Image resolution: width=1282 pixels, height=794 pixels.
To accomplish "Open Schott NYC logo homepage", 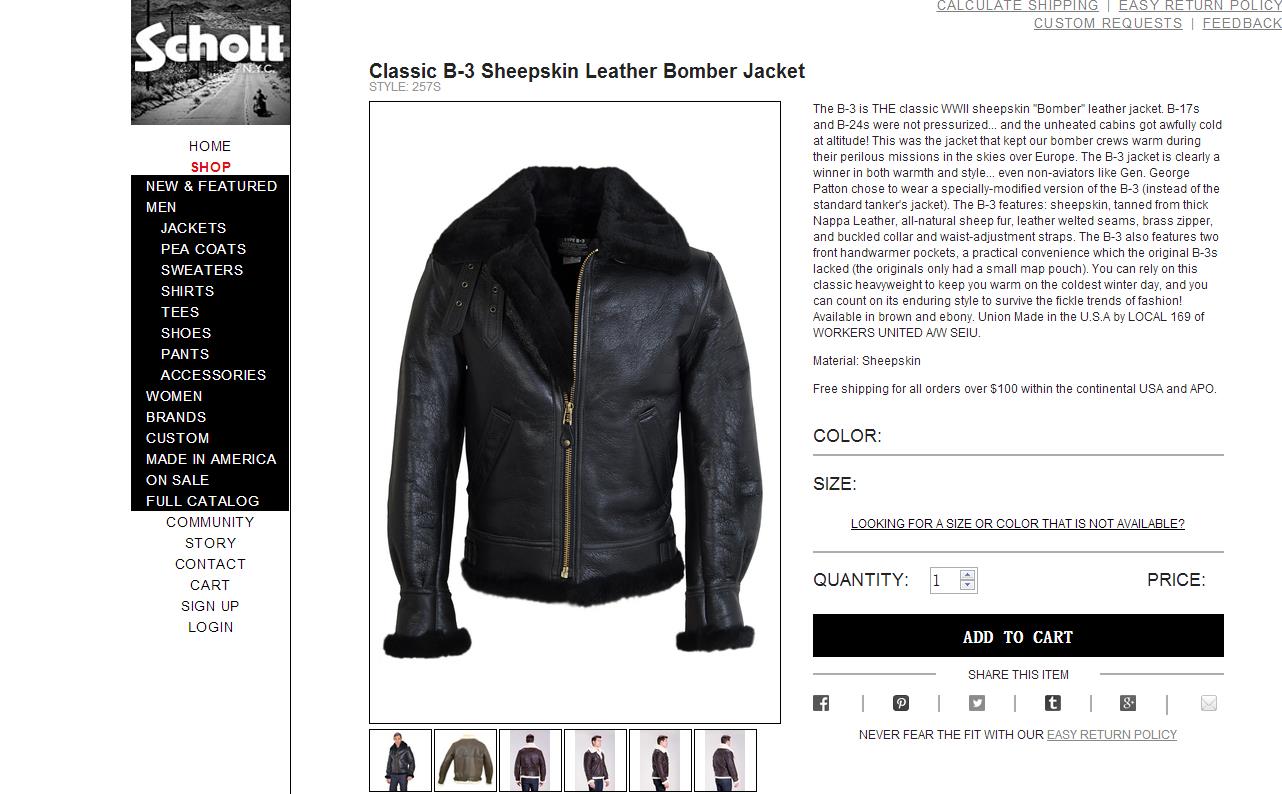I will [x=210, y=62].
